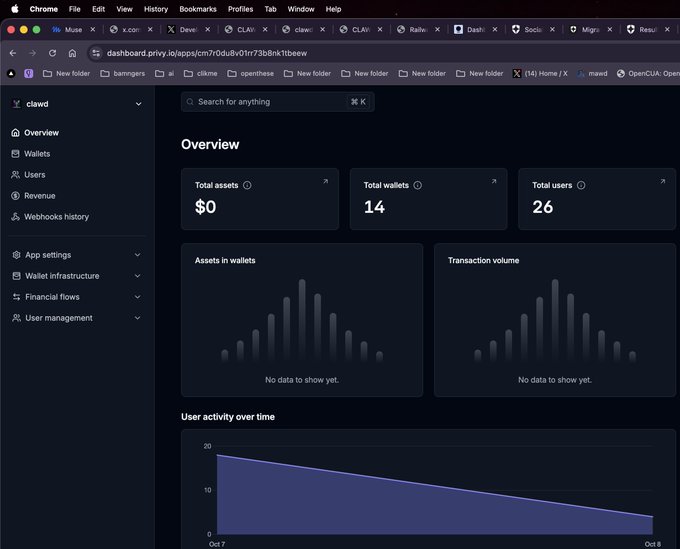
Task: Open the ai bookmark folder
Action: click(165, 73)
